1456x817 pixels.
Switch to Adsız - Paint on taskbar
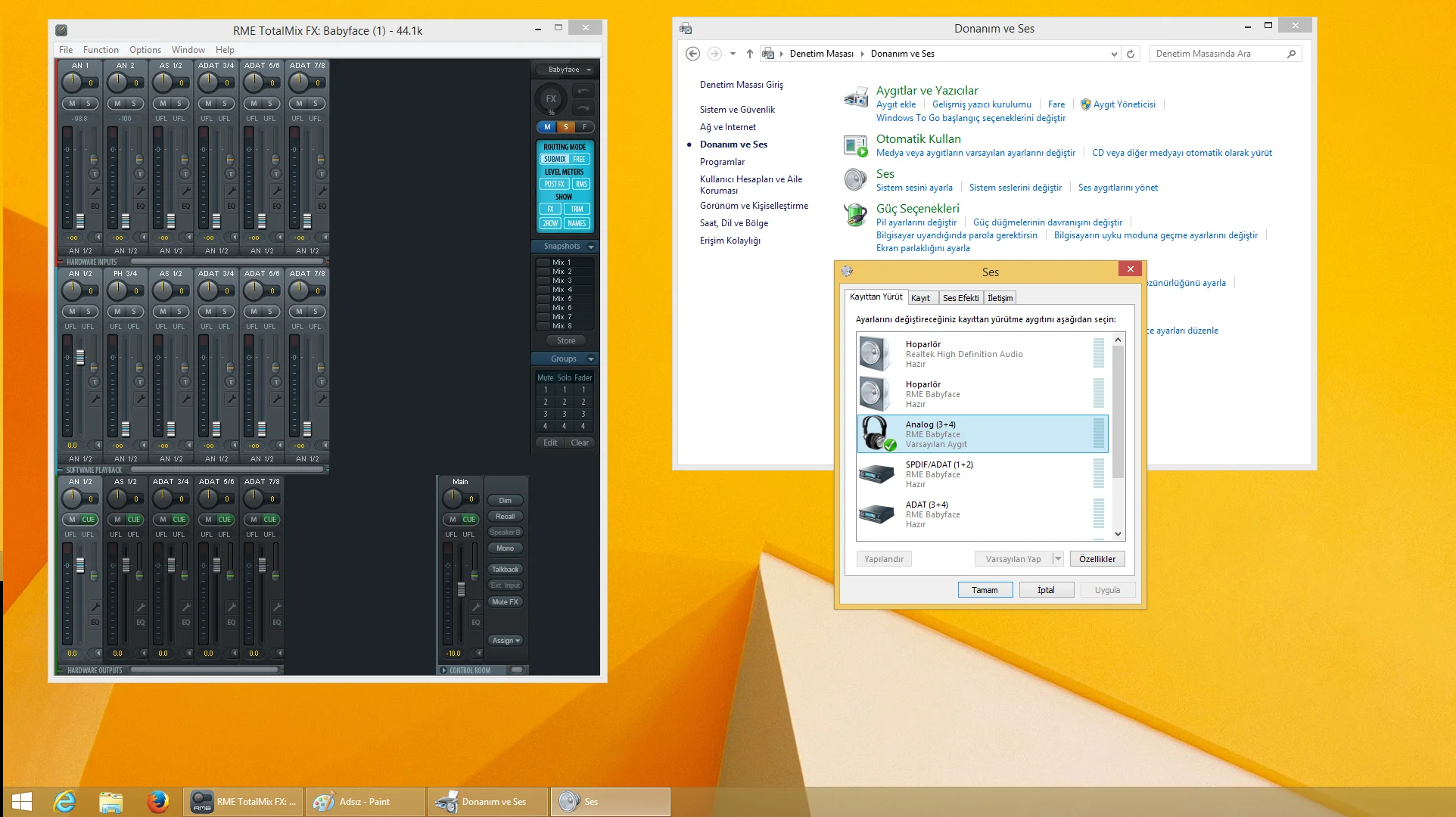(x=366, y=802)
